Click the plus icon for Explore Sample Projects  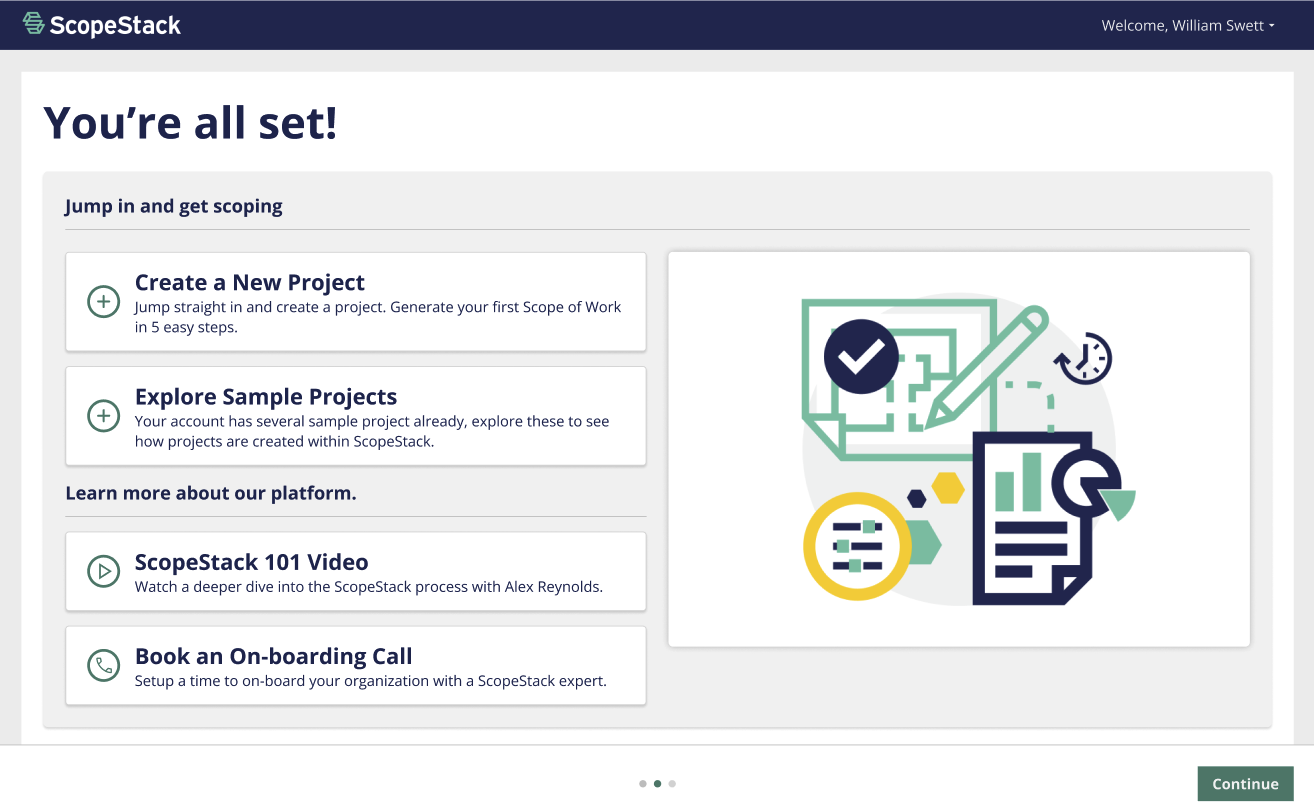coord(104,416)
